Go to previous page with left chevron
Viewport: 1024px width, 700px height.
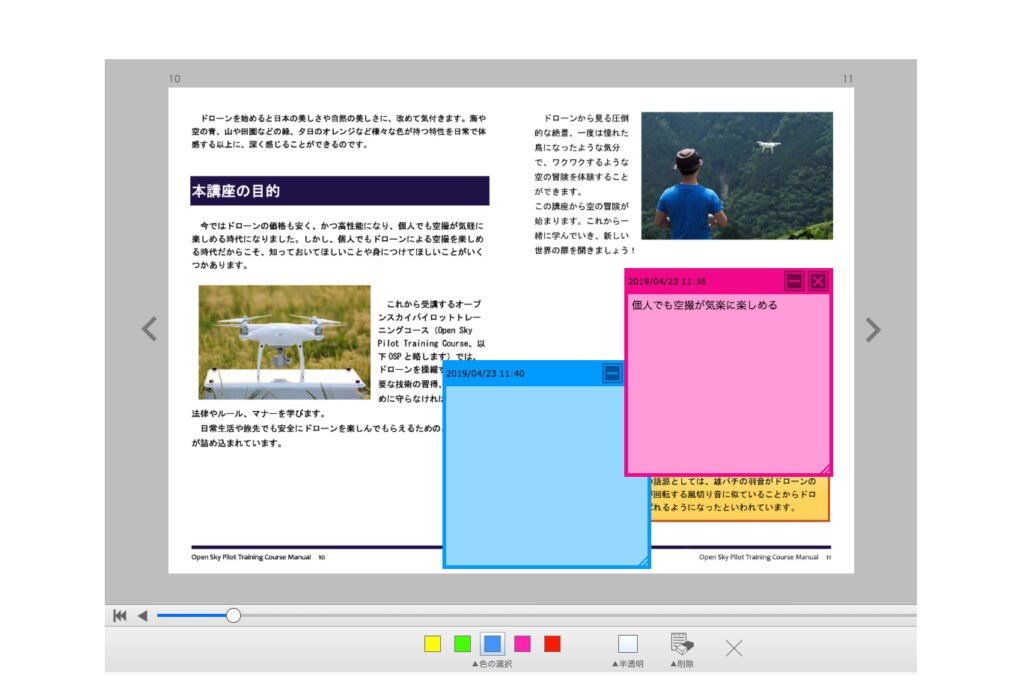pos(149,329)
